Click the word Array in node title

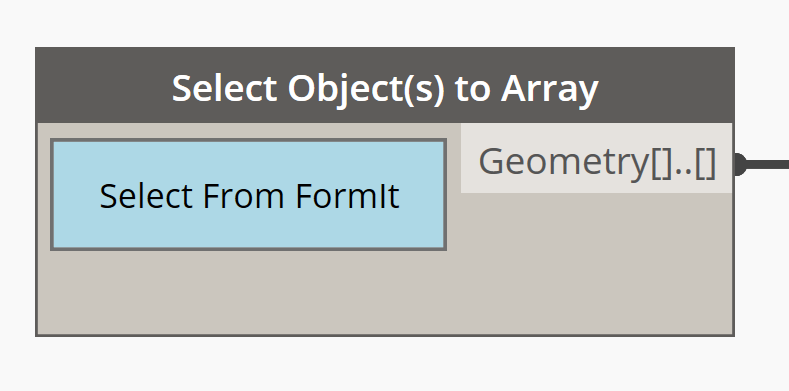click(x=549, y=90)
